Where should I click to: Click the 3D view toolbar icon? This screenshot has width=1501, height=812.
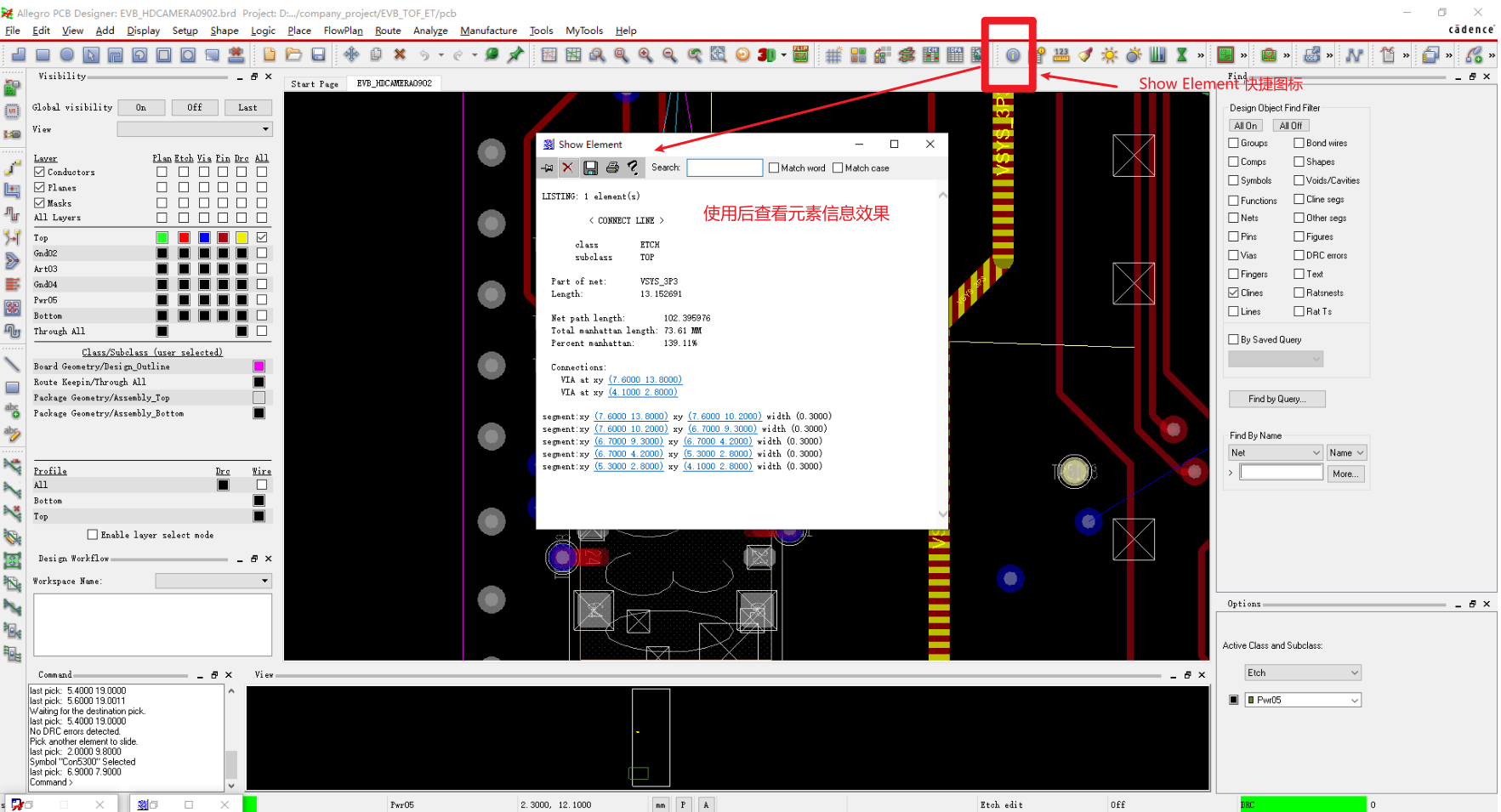coord(766,55)
